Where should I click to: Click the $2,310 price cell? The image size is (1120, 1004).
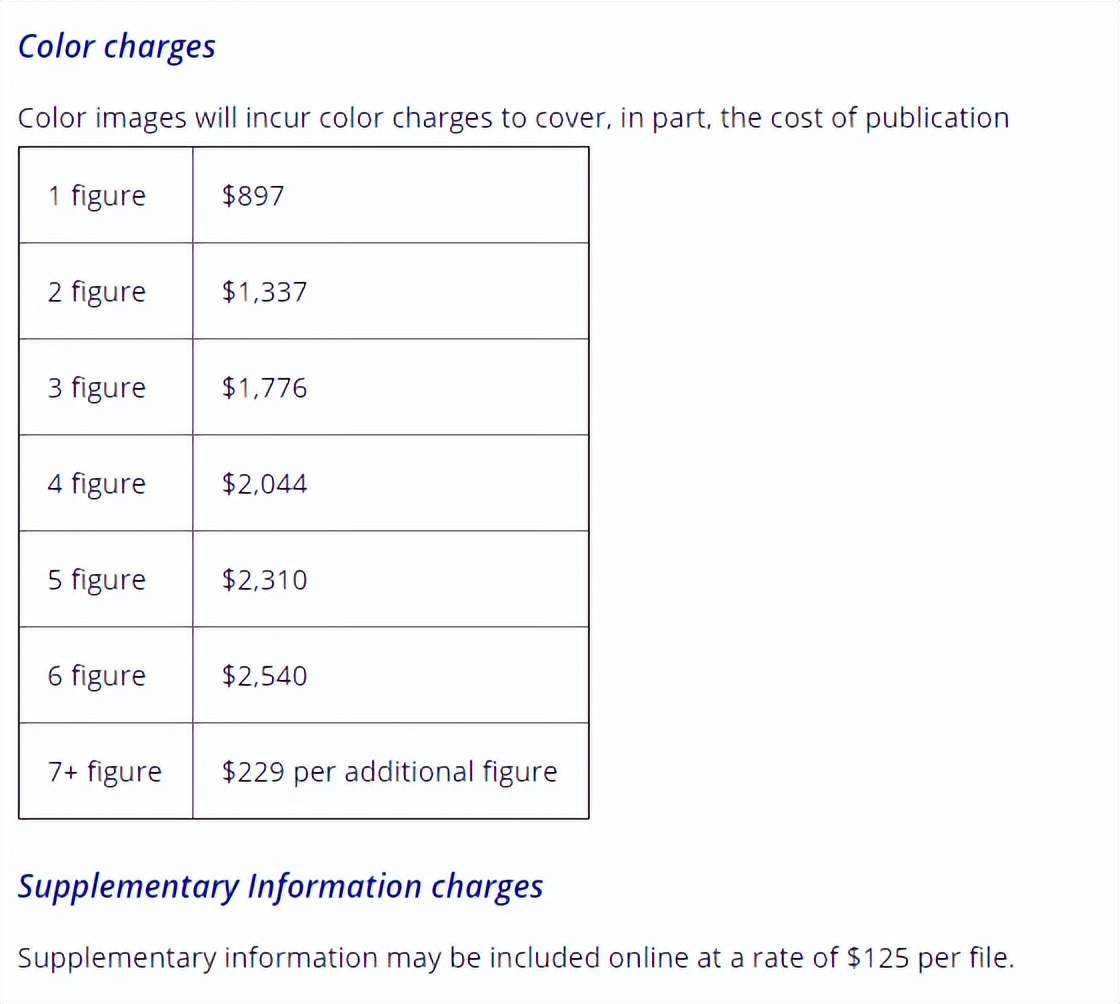coord(264,580)
